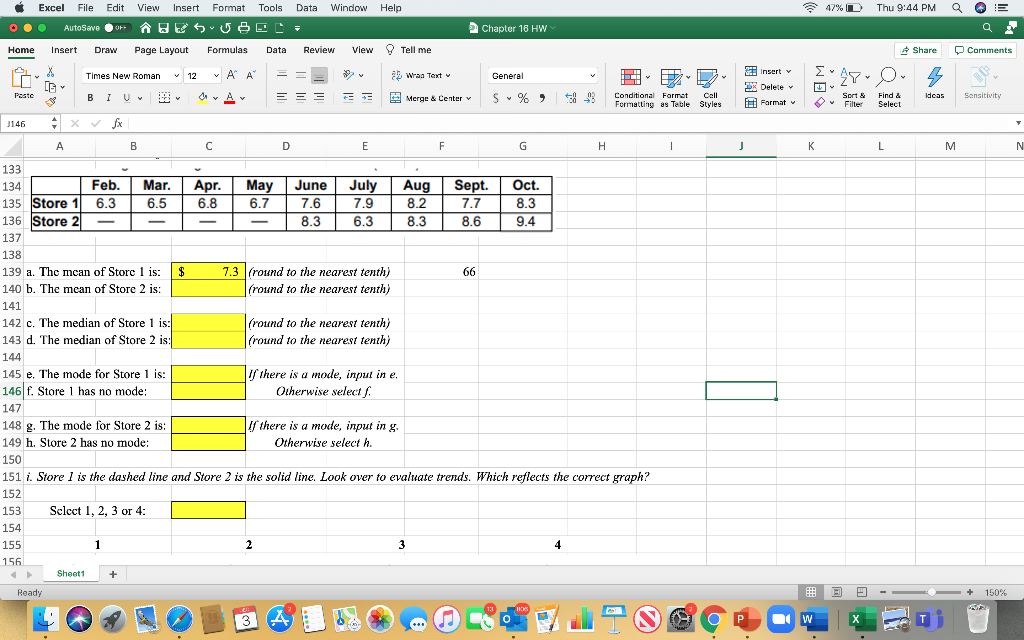Open the font size dropdown
This screenshot has width=1024, height=640.
pos(216,75)
